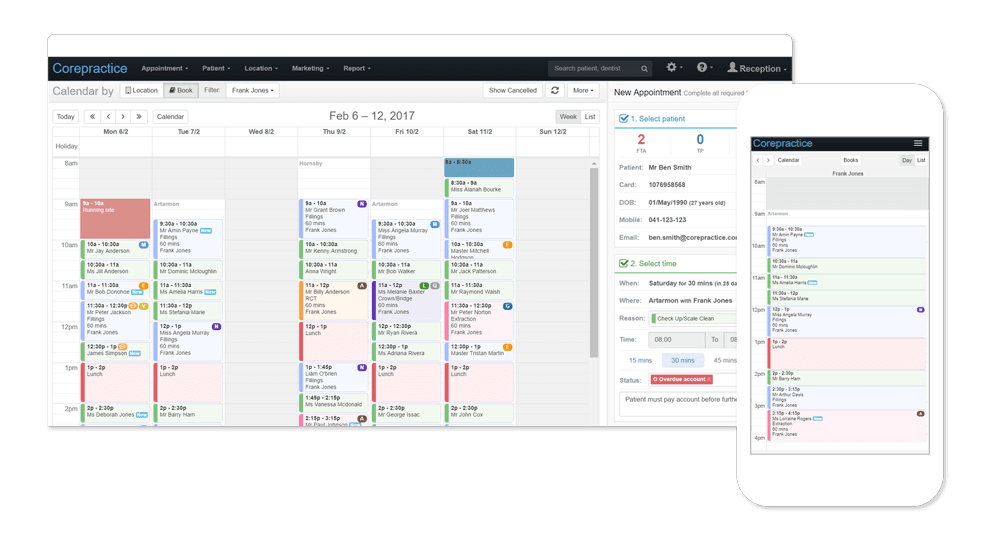990x540 pixels.
Task: Click the A badge on Lorraine Rogers phone appointment
Action: point(921,414)
